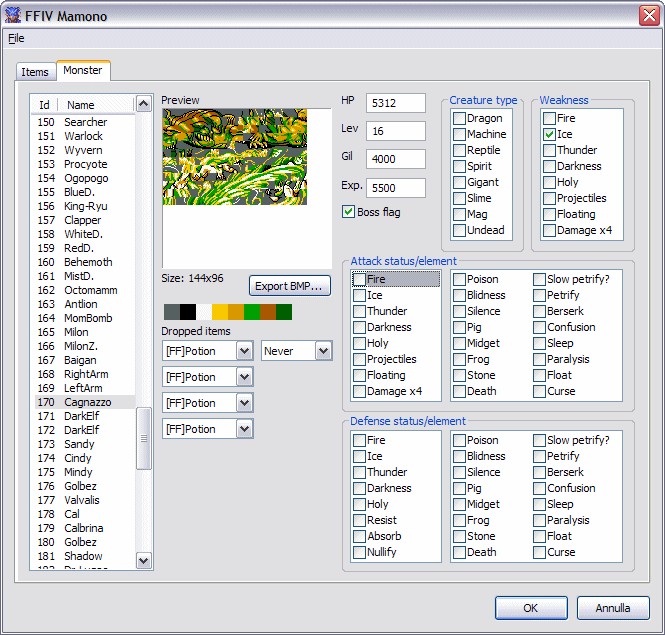
Task: Click the monster list scroll-down arrow
Action: 143,561
